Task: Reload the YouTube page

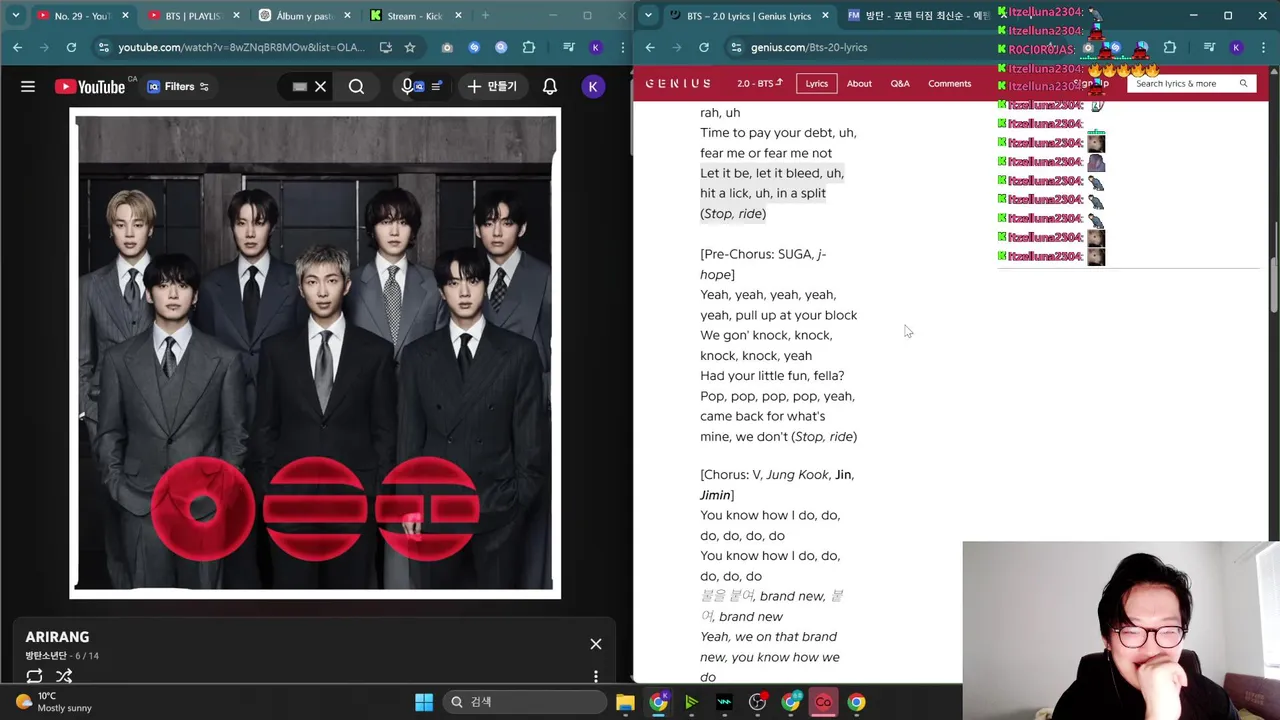Action: click(71, 47)
